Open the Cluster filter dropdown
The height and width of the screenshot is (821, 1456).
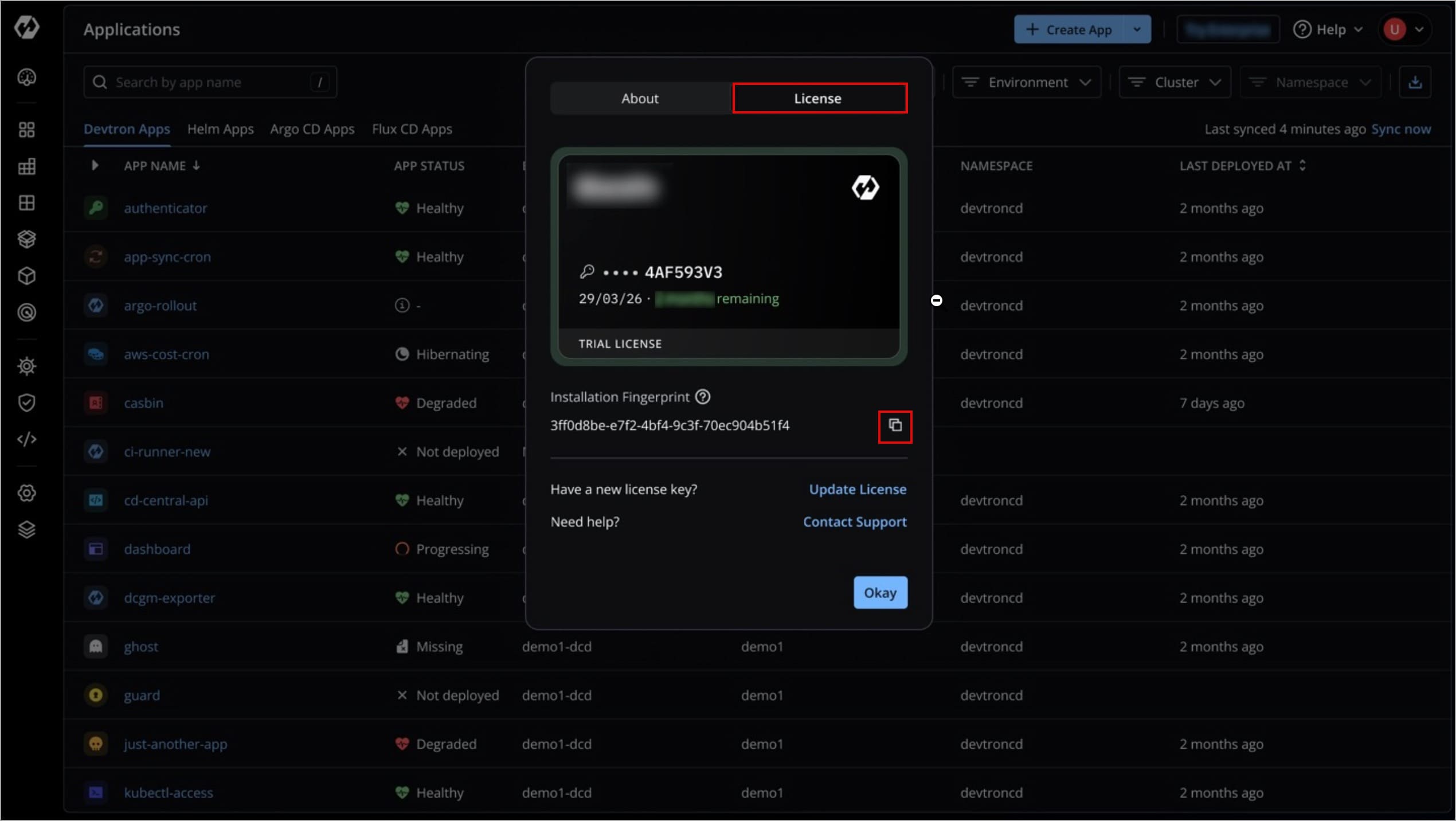click(1175, 83)
